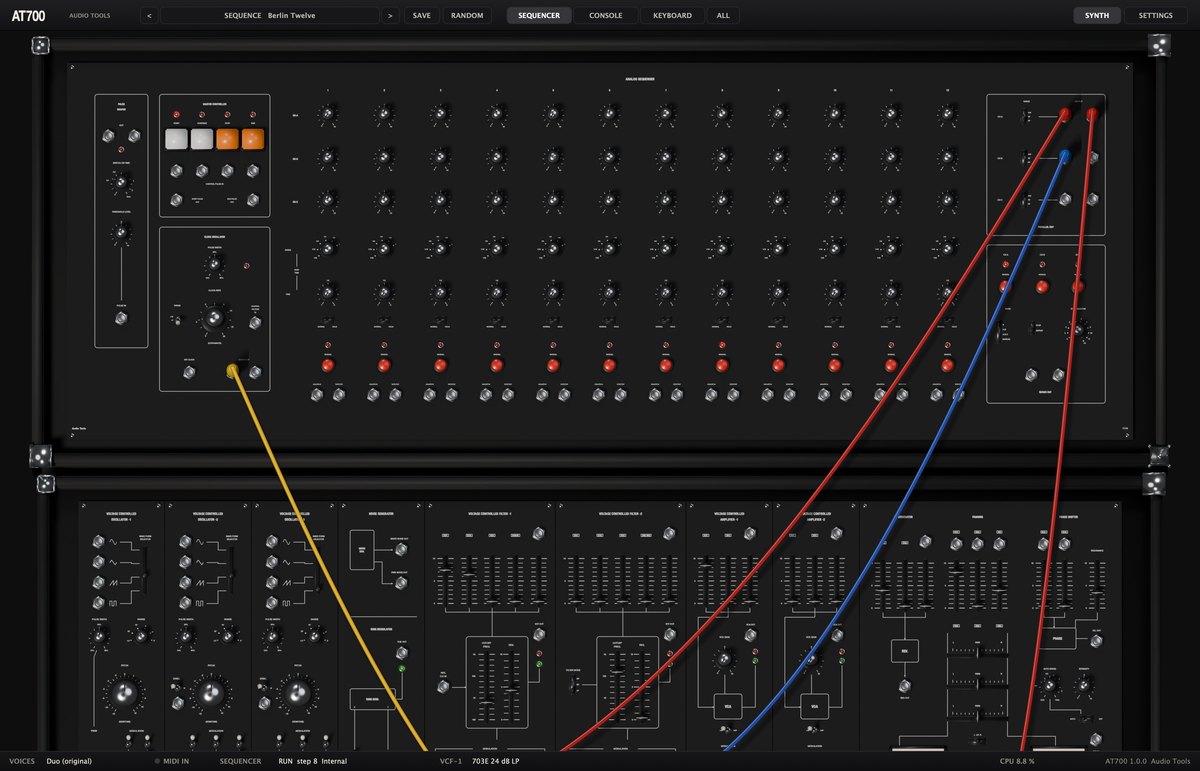Screen dimensions: 1200x771
Task: Go to next sequence with right arrow
Action: 390,16
